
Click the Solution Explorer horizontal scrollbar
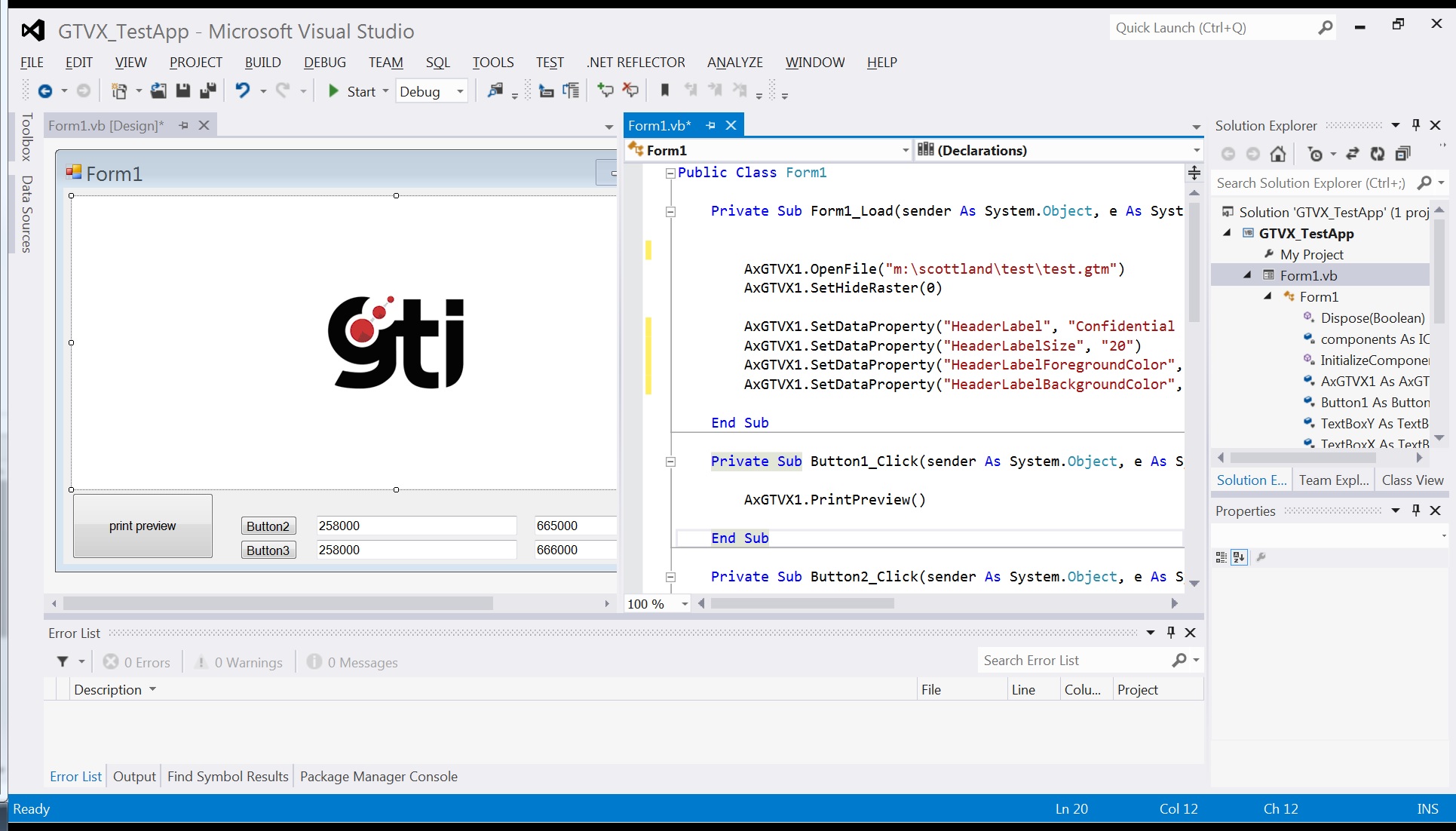click(x=1302, y=458)
